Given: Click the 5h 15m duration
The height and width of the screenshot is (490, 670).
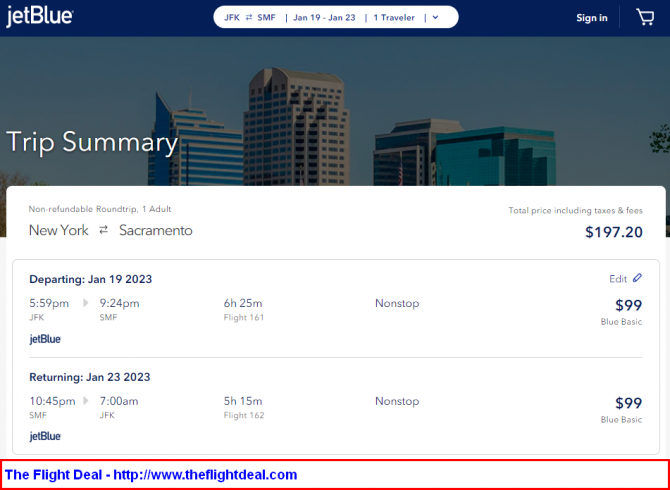Looking at the screenshot, I should (243, 401).
